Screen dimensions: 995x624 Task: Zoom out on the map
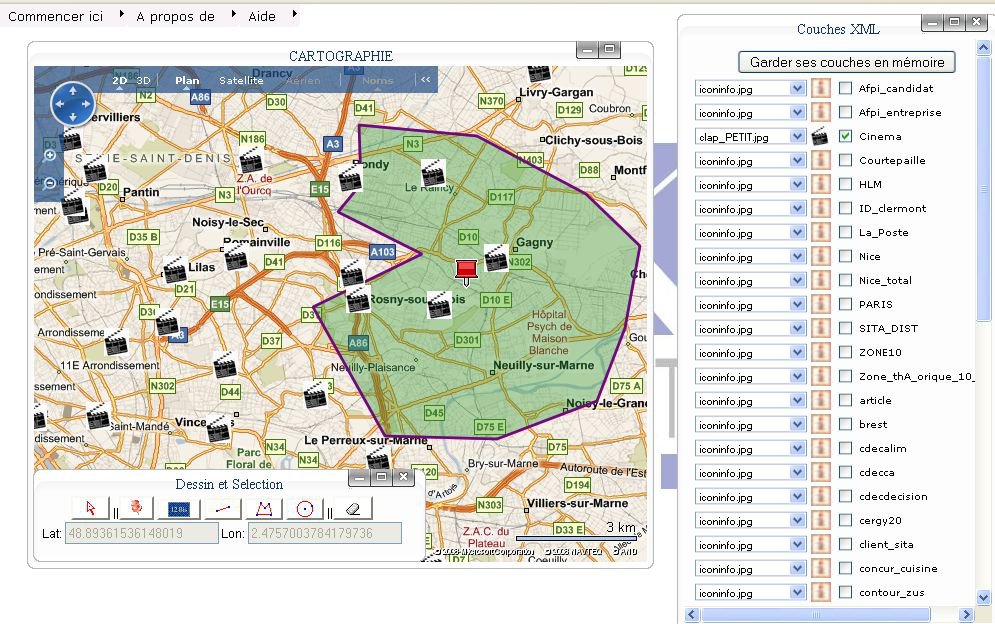coord(50,183)
